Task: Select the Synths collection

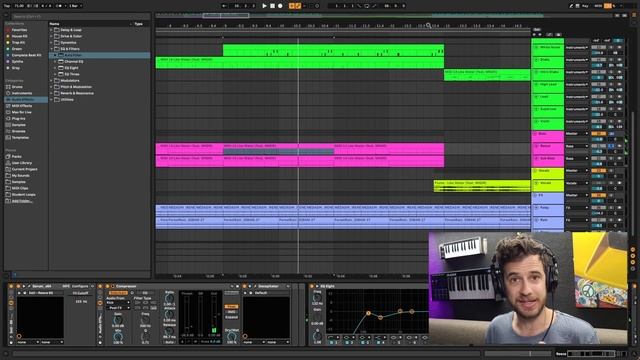Action: pos(18,62)
